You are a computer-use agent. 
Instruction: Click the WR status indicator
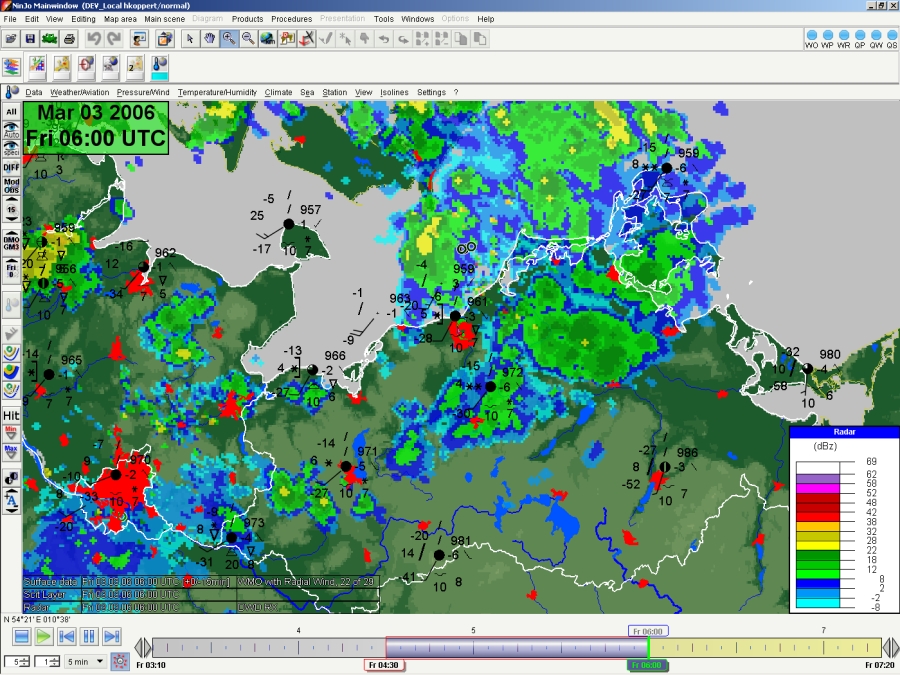844,39
